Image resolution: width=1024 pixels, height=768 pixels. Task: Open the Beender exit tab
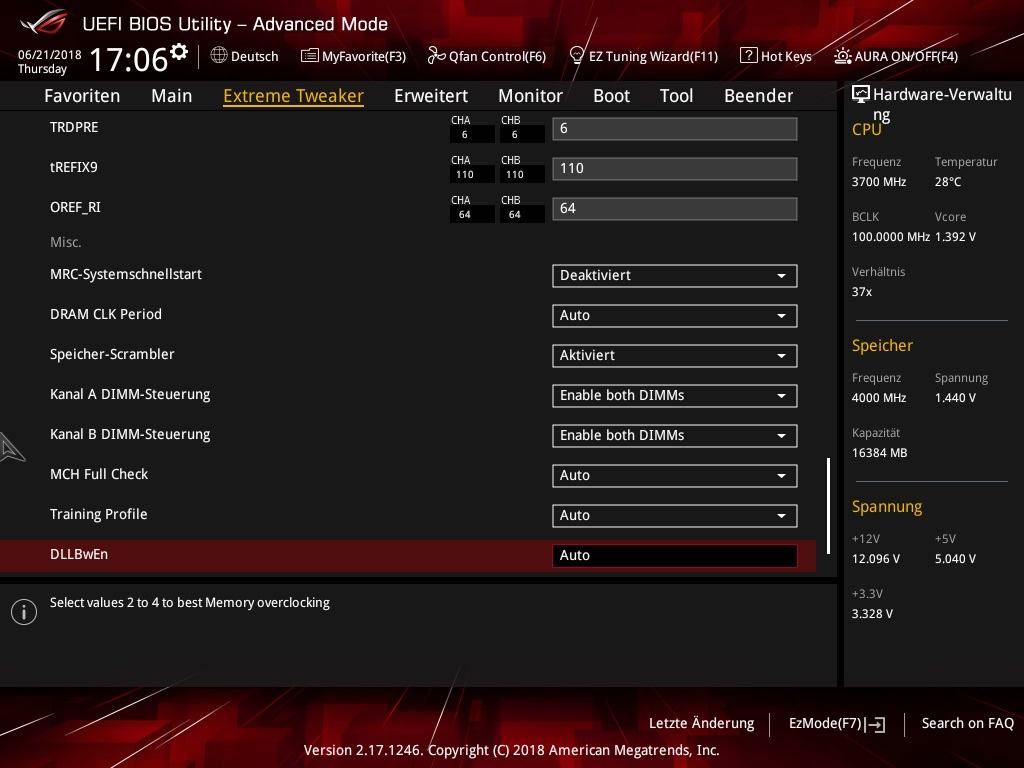(x=758, y=96)
